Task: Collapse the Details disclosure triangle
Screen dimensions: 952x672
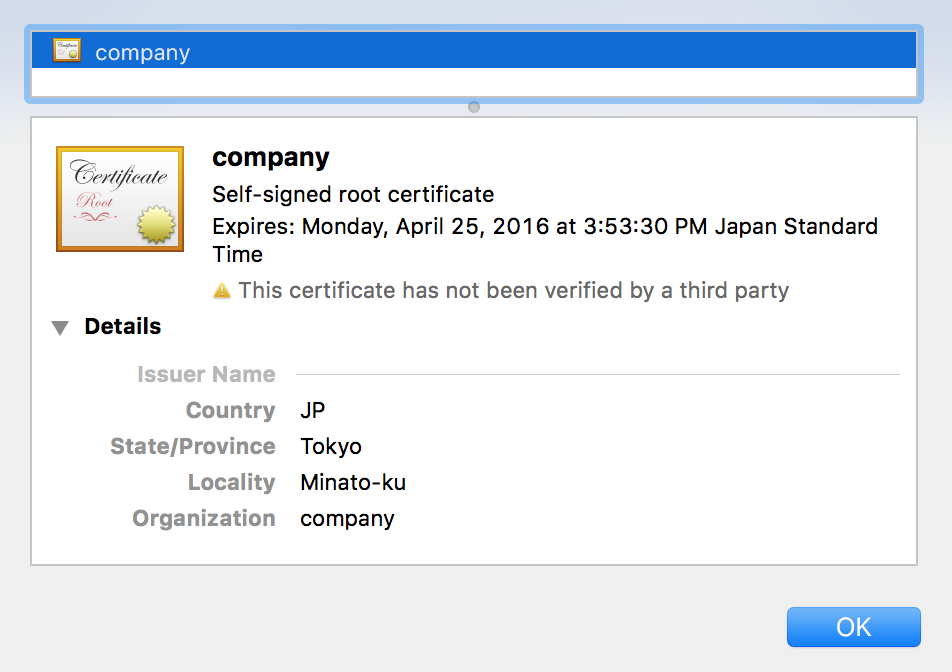Action: pos(61,327)
